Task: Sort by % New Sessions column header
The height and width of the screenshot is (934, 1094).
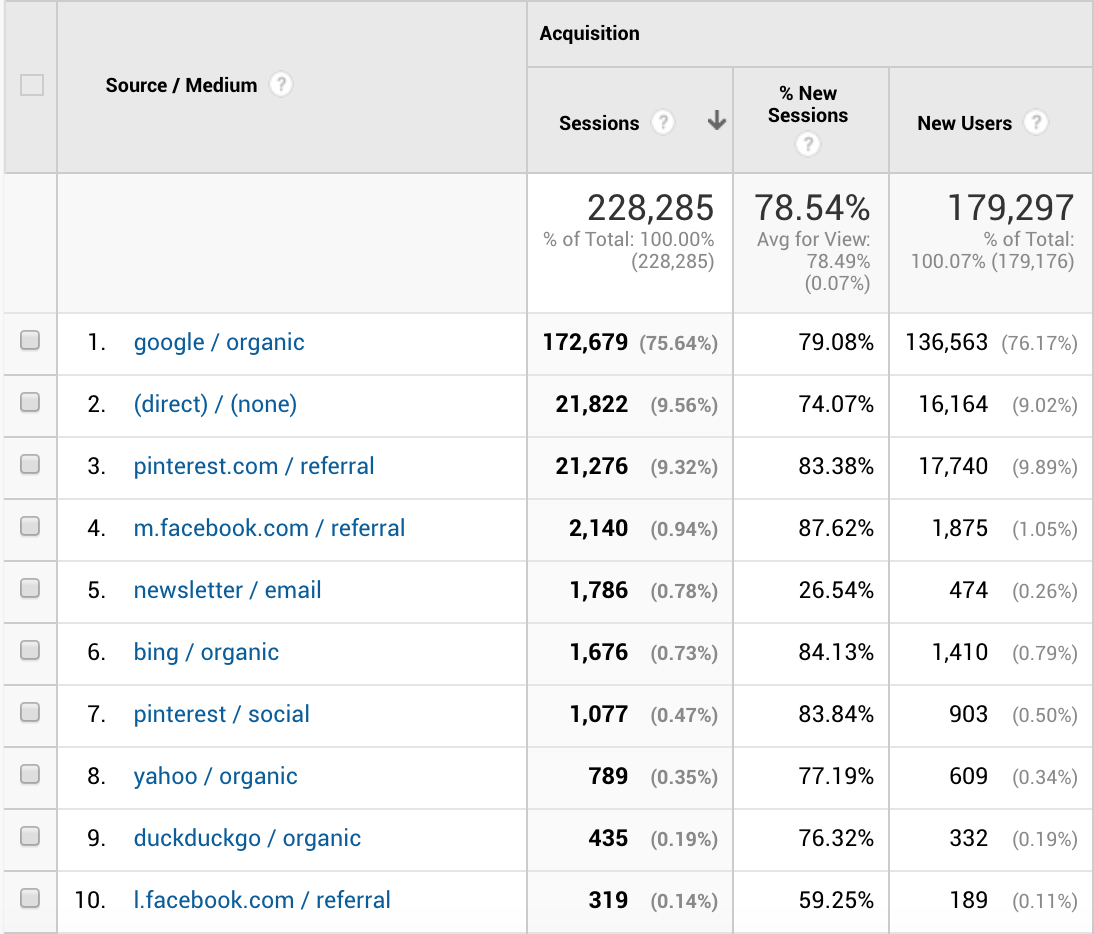Action: (808, 104)
